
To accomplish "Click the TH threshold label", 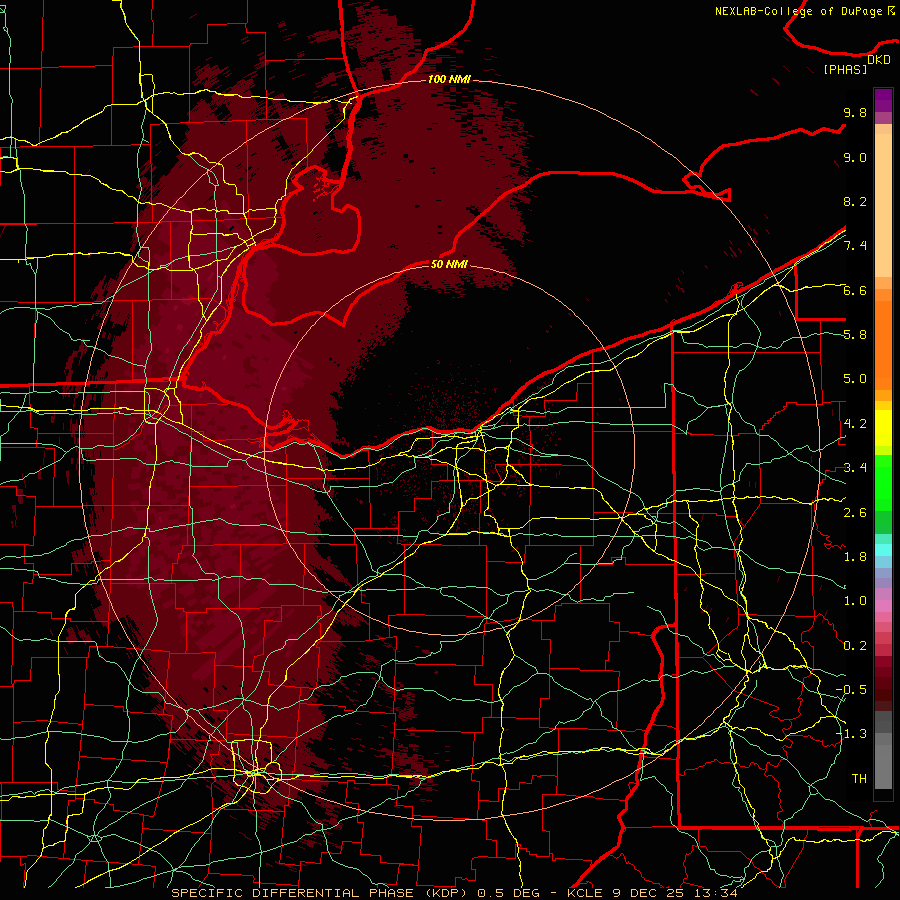I will click(x=859, y=779).
